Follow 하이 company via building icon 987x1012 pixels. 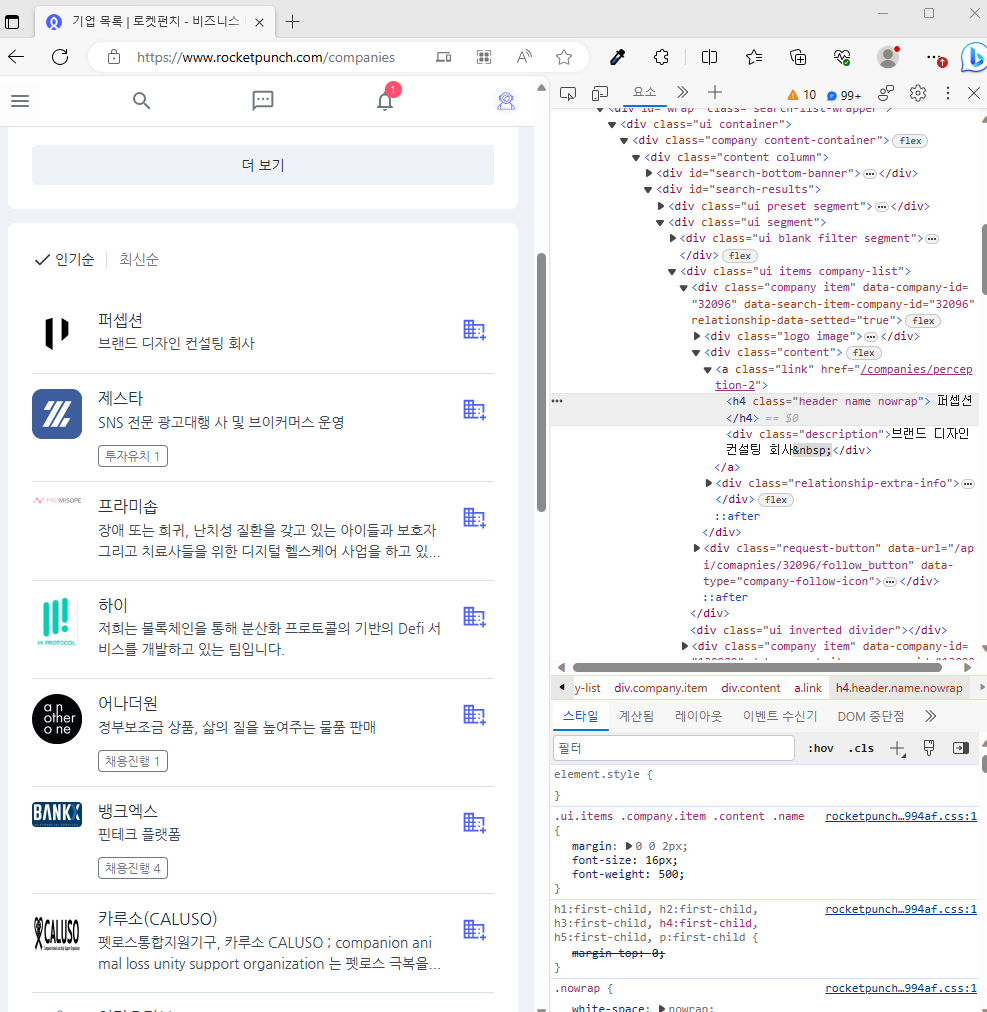(474, 616)
